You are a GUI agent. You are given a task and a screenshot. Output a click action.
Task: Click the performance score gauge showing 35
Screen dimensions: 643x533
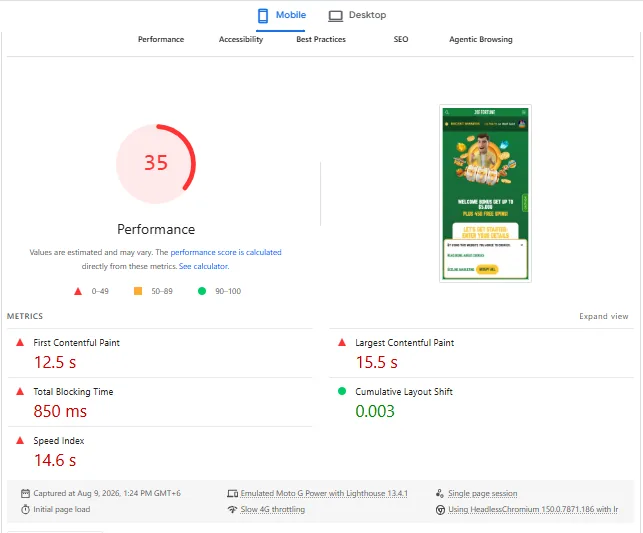pyautogui.click(x=156, y=164)
